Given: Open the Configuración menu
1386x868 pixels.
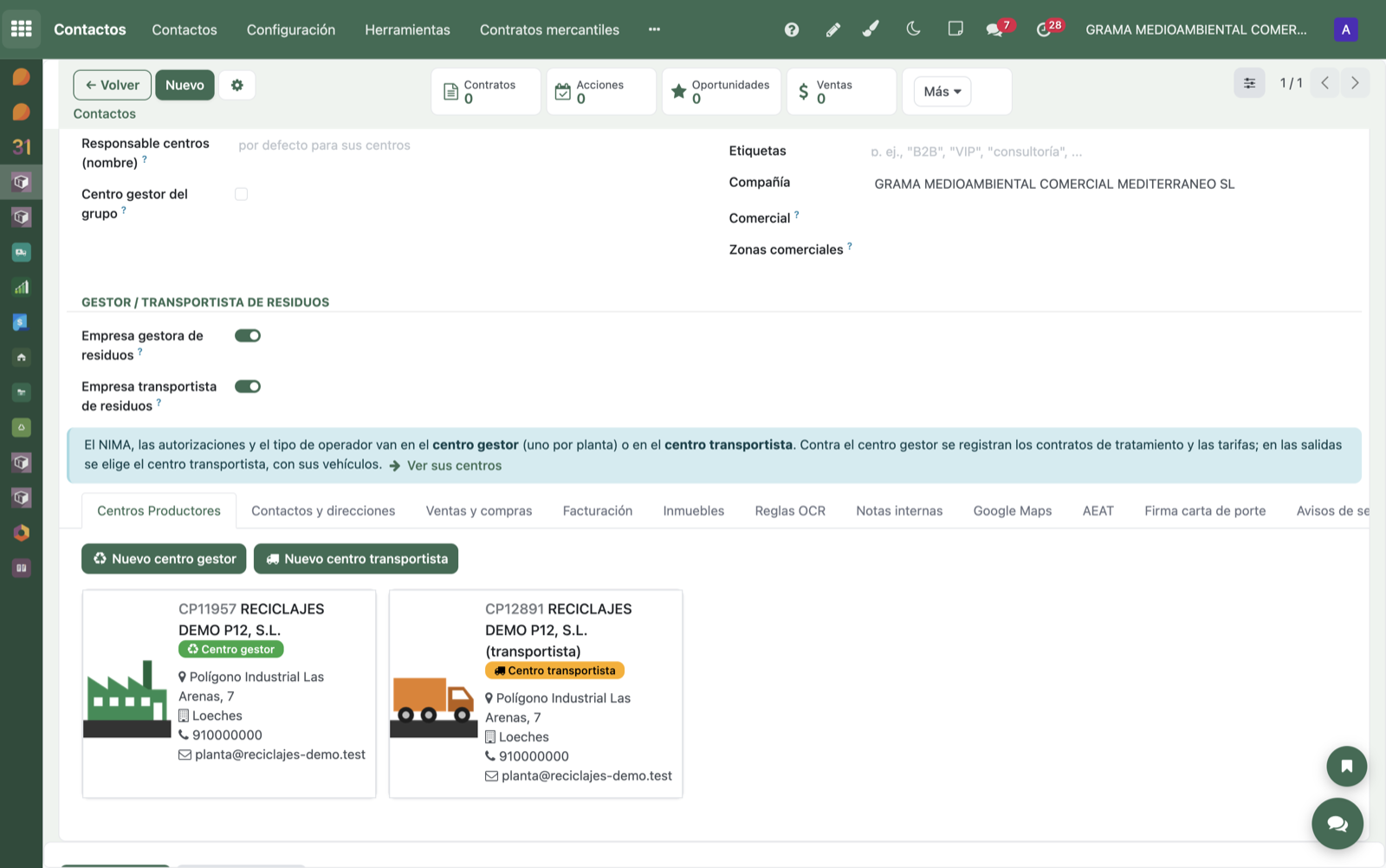Looking at the screenshot, I should [291, 29].
